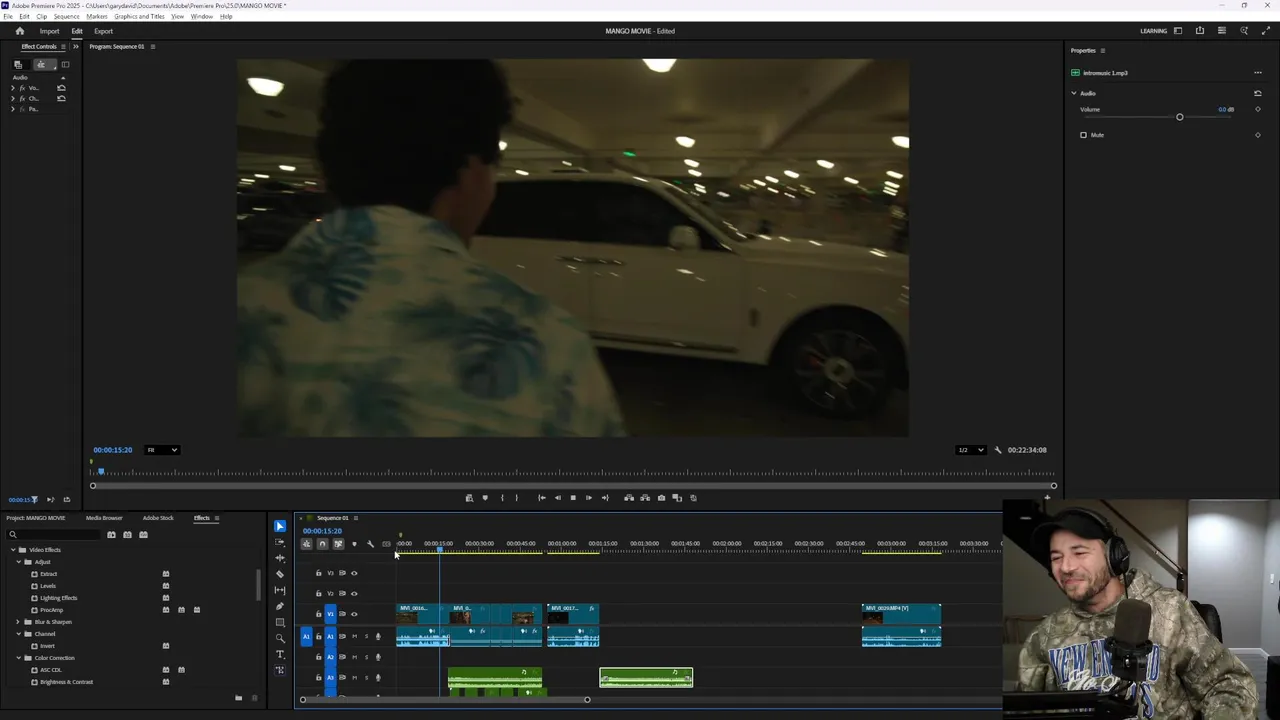
Task: Toggle V2 track eye visibility
Action: [x=354, y=594]
